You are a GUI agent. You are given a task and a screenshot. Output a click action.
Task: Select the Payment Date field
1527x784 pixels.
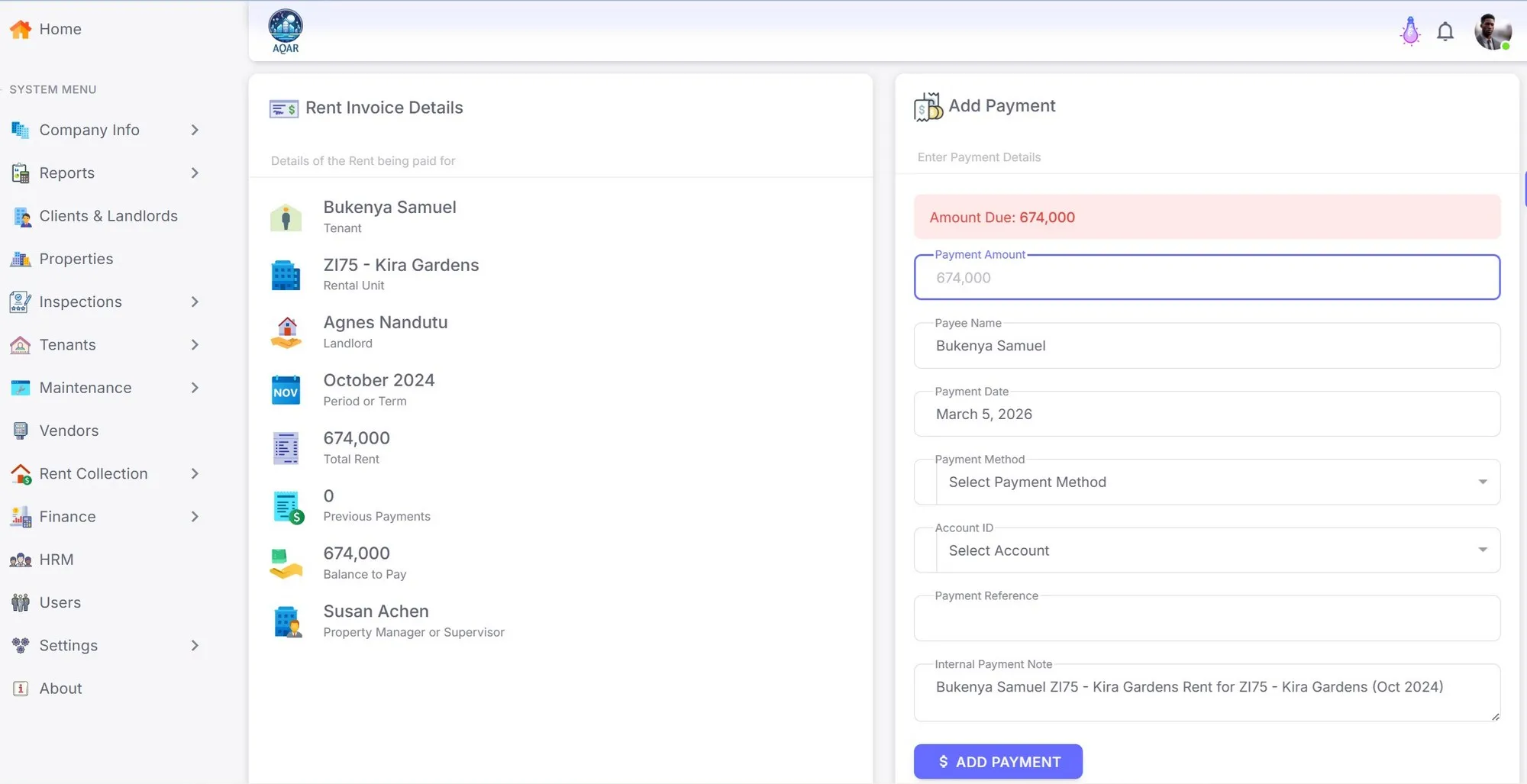[1206, 415]
